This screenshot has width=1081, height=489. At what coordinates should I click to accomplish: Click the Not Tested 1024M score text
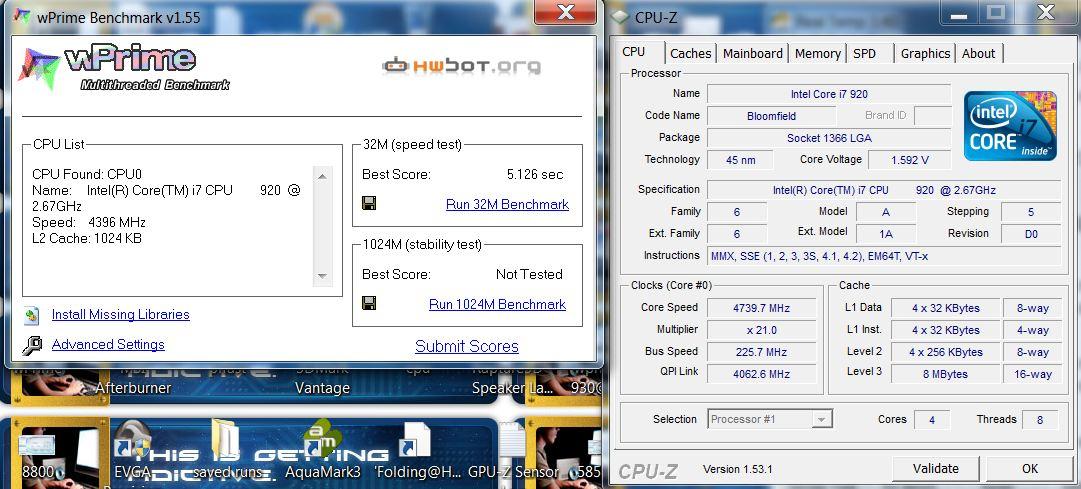(x=529, y=274)
